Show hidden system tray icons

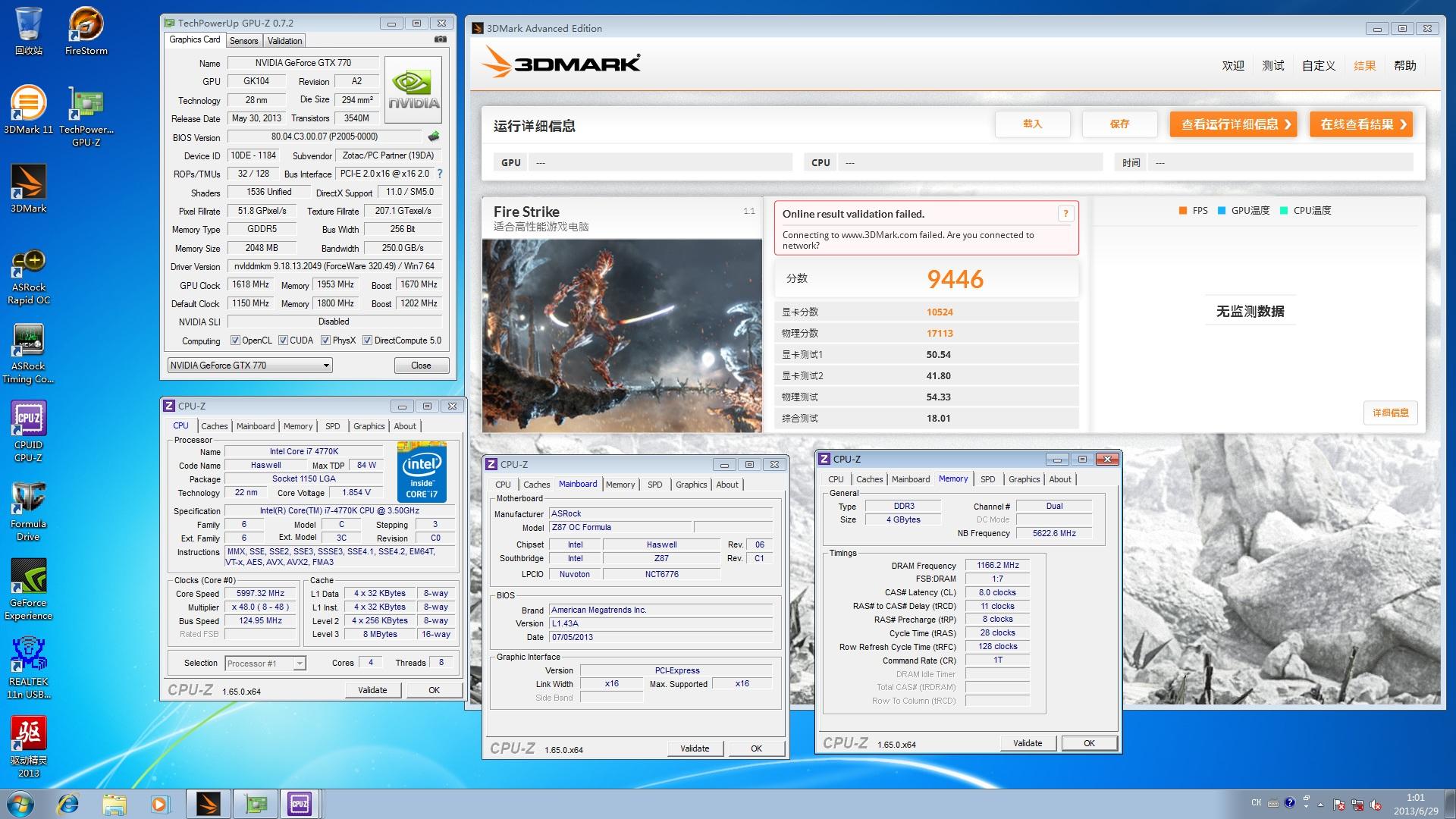[x=1321, y=805]
